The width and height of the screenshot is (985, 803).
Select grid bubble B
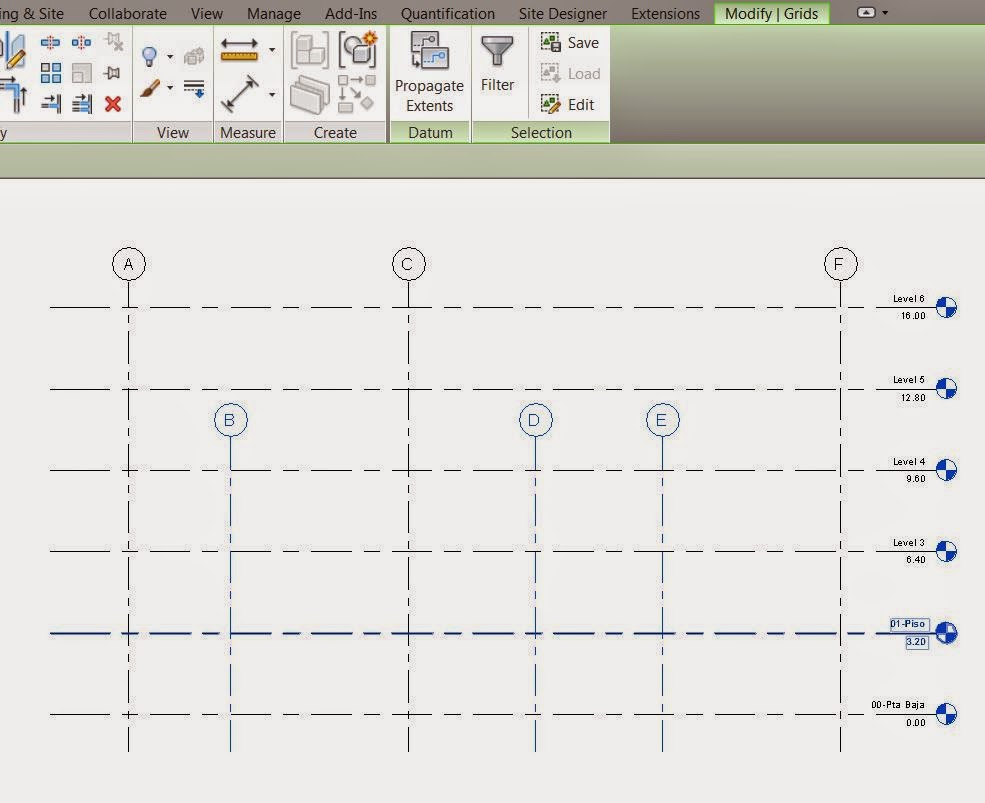coord(231,420)
